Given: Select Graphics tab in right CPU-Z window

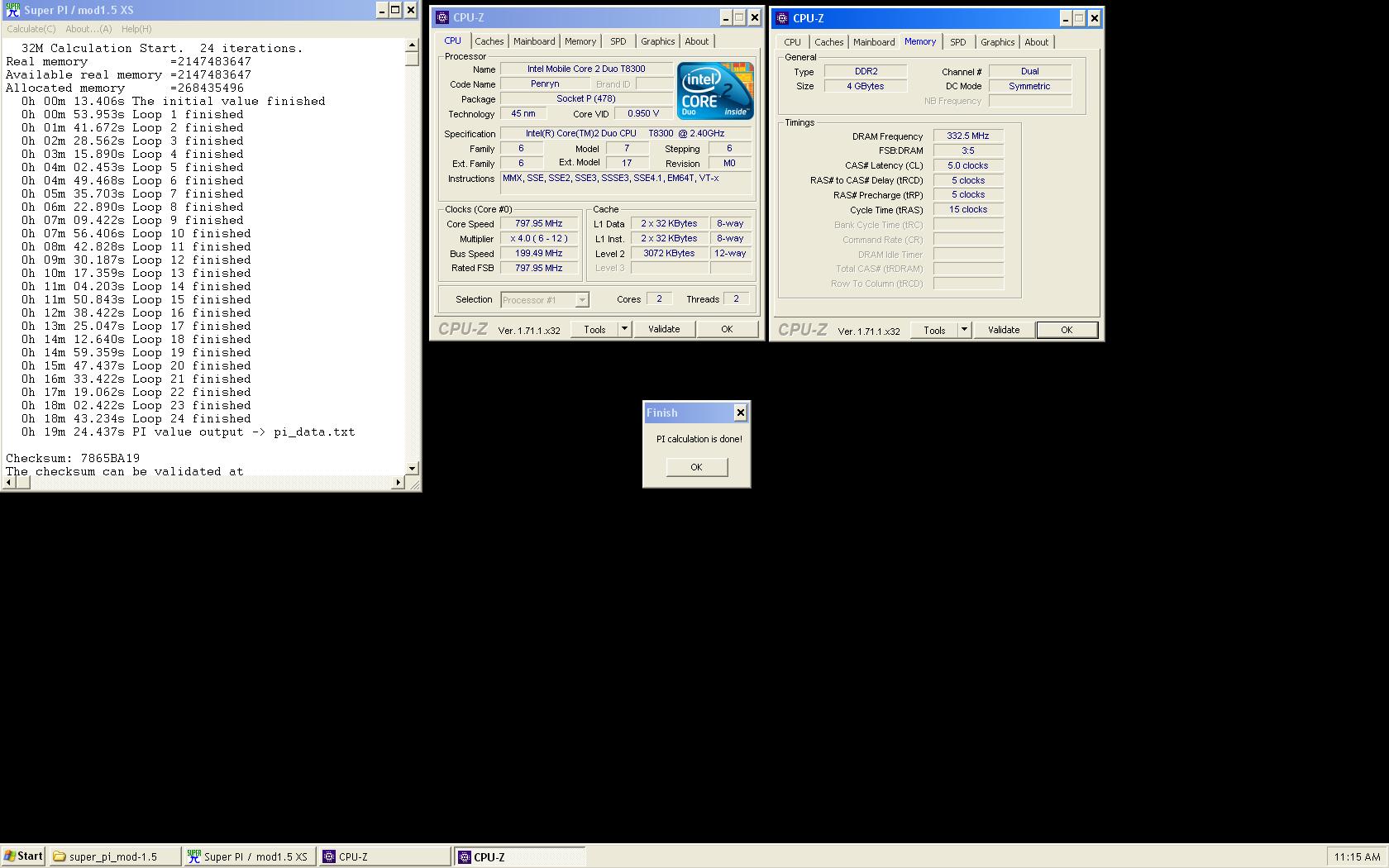Looking at the screenshot, I should tap(998, 42).
